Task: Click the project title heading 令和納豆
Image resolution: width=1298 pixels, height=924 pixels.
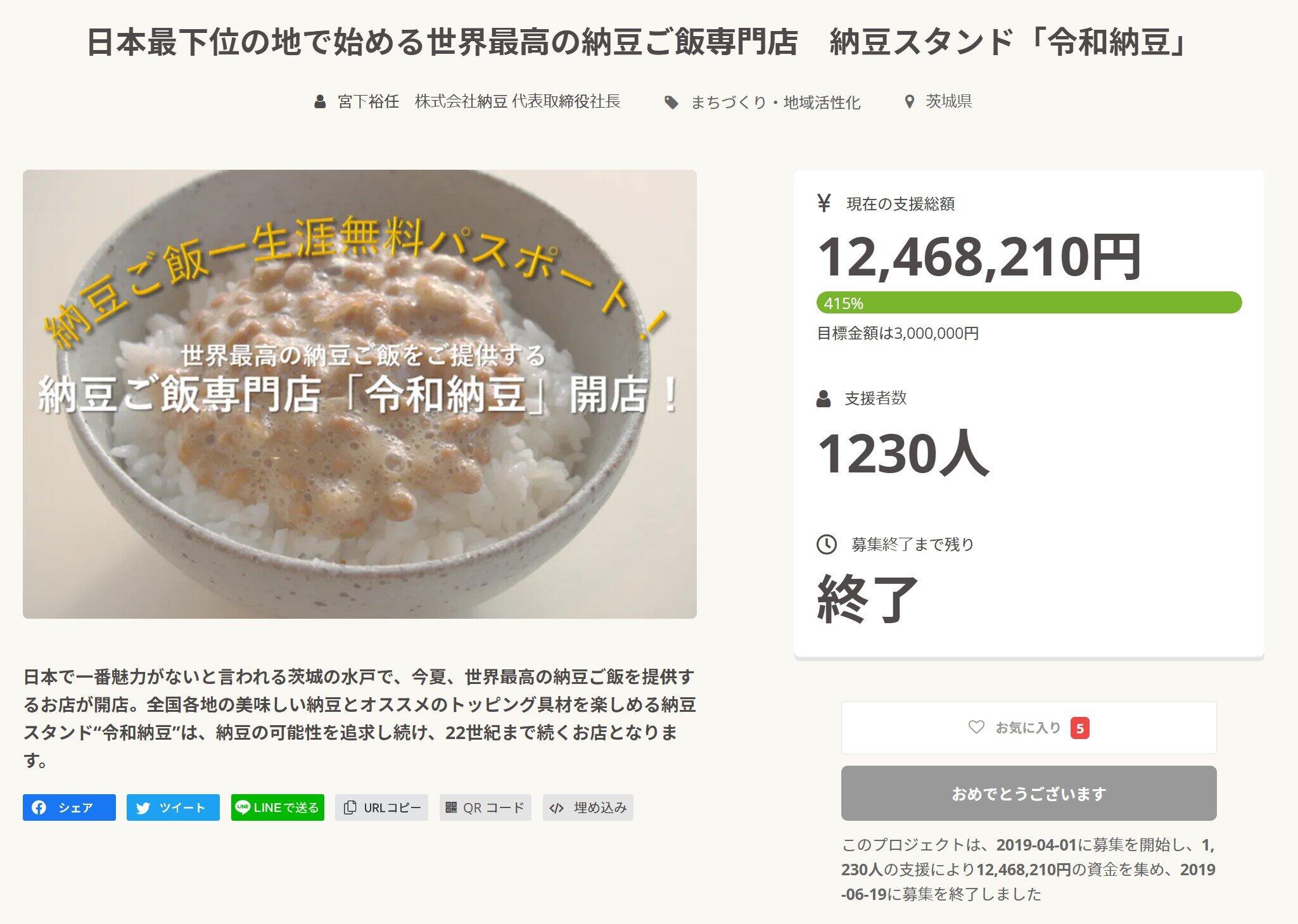Action: (x=636, y=42)
